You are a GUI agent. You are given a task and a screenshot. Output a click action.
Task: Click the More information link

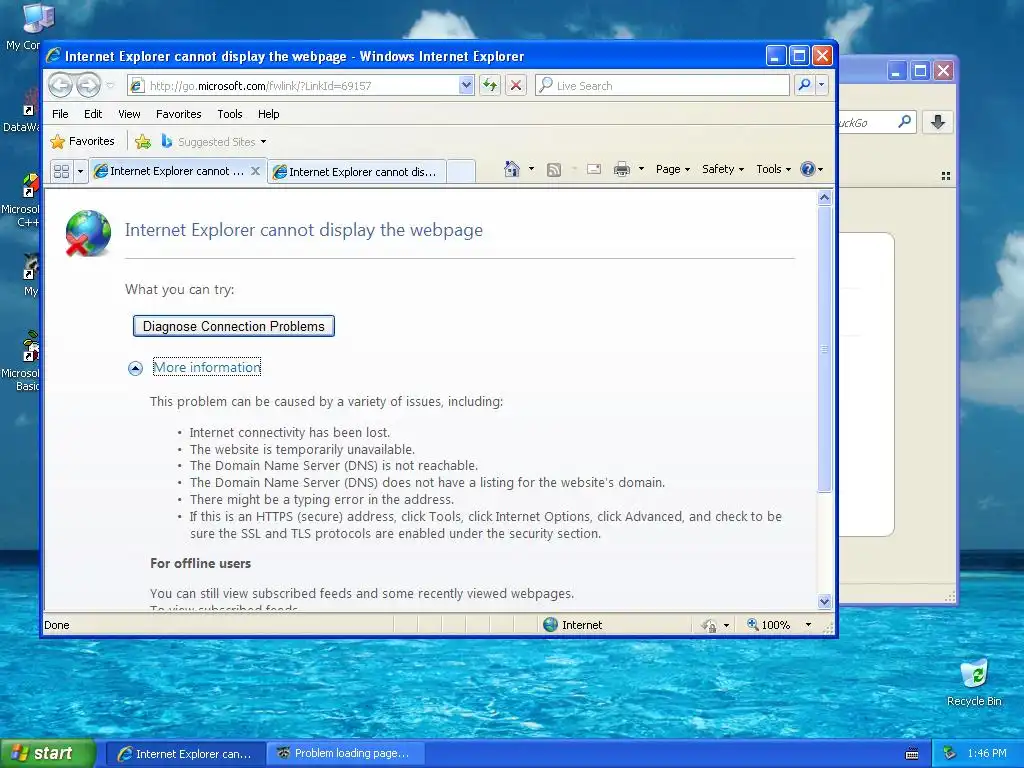point(207,367)
